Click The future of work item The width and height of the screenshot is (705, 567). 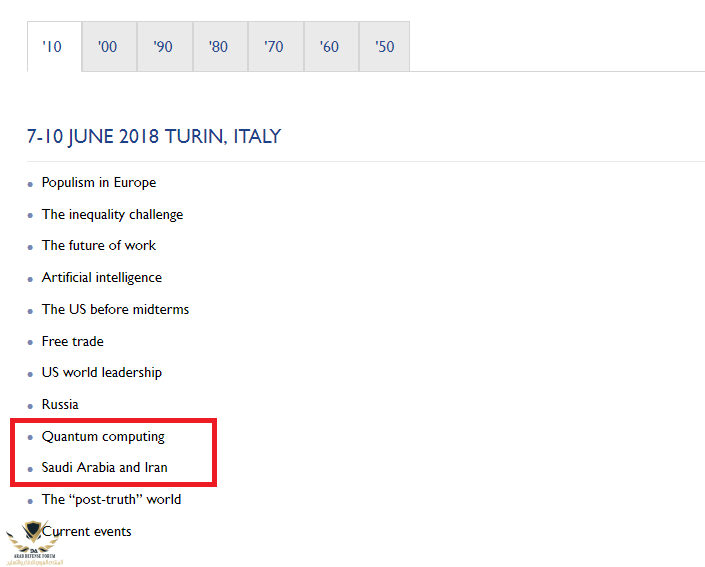click(99, 246)
